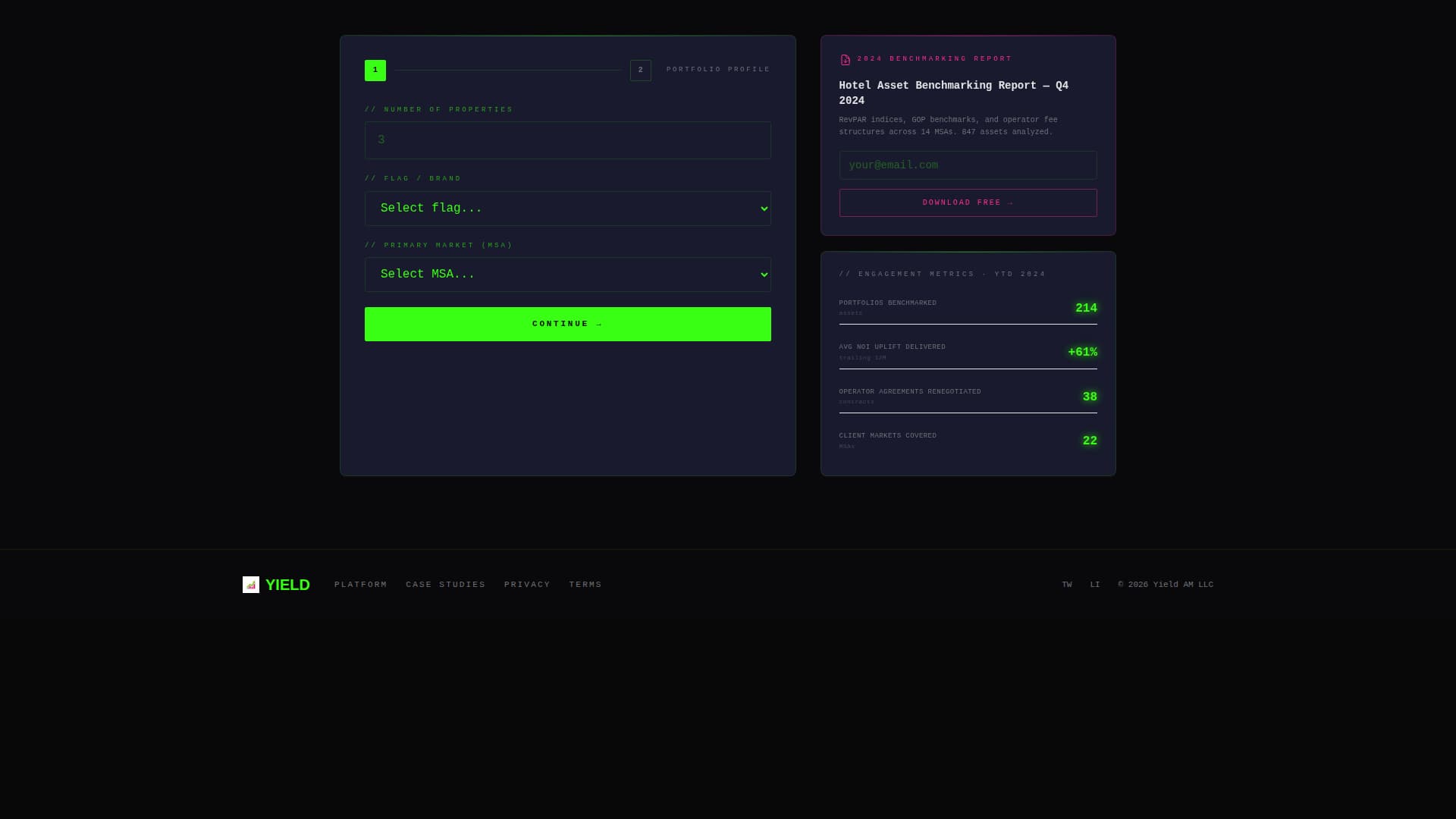Click the Yield chart logo icon

coord(250,585)
